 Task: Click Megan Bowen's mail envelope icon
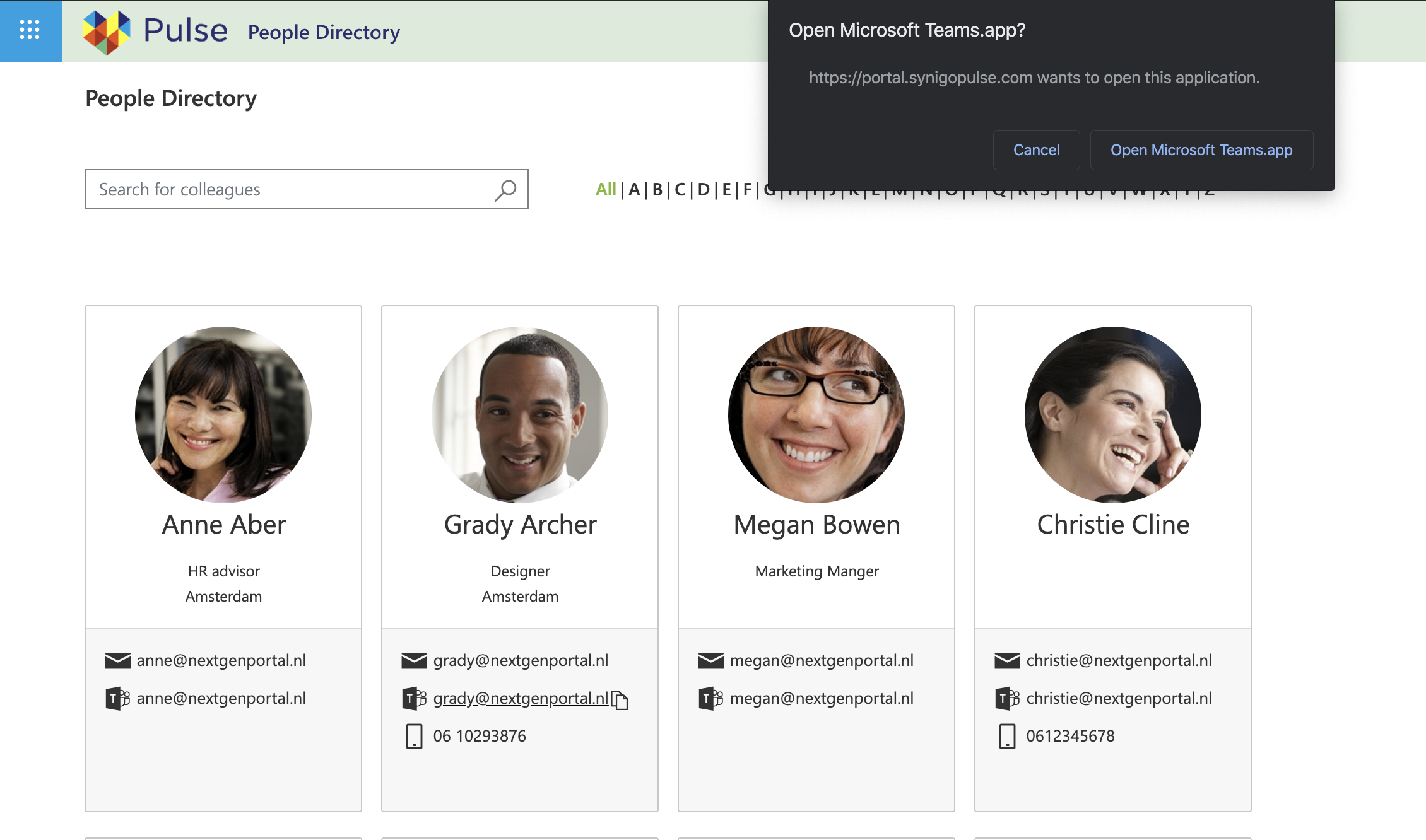pyautogui.click(x=710, y=660)
